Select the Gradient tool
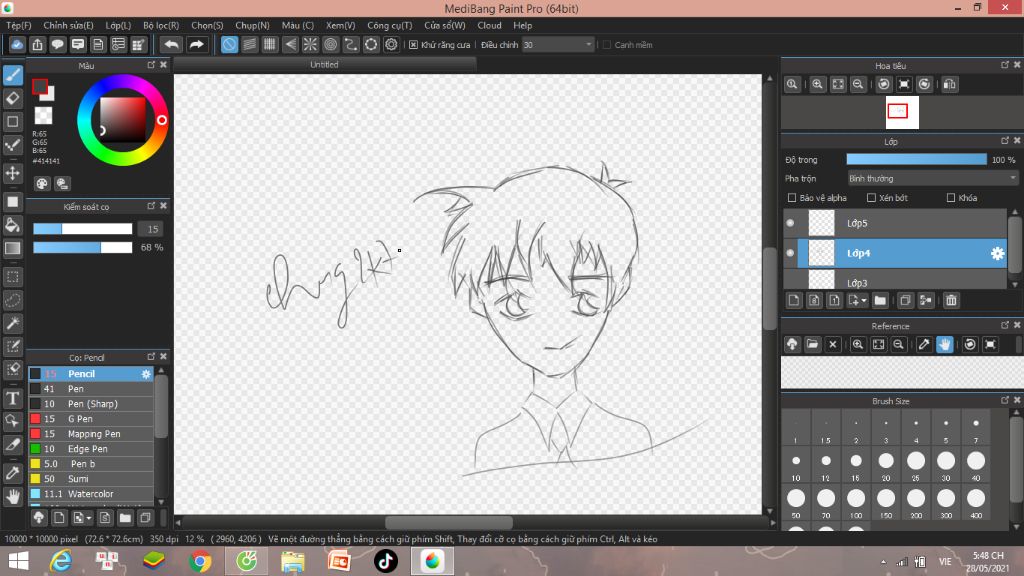This screenshot has width=1024, height=576. click(x=13, y=248)
